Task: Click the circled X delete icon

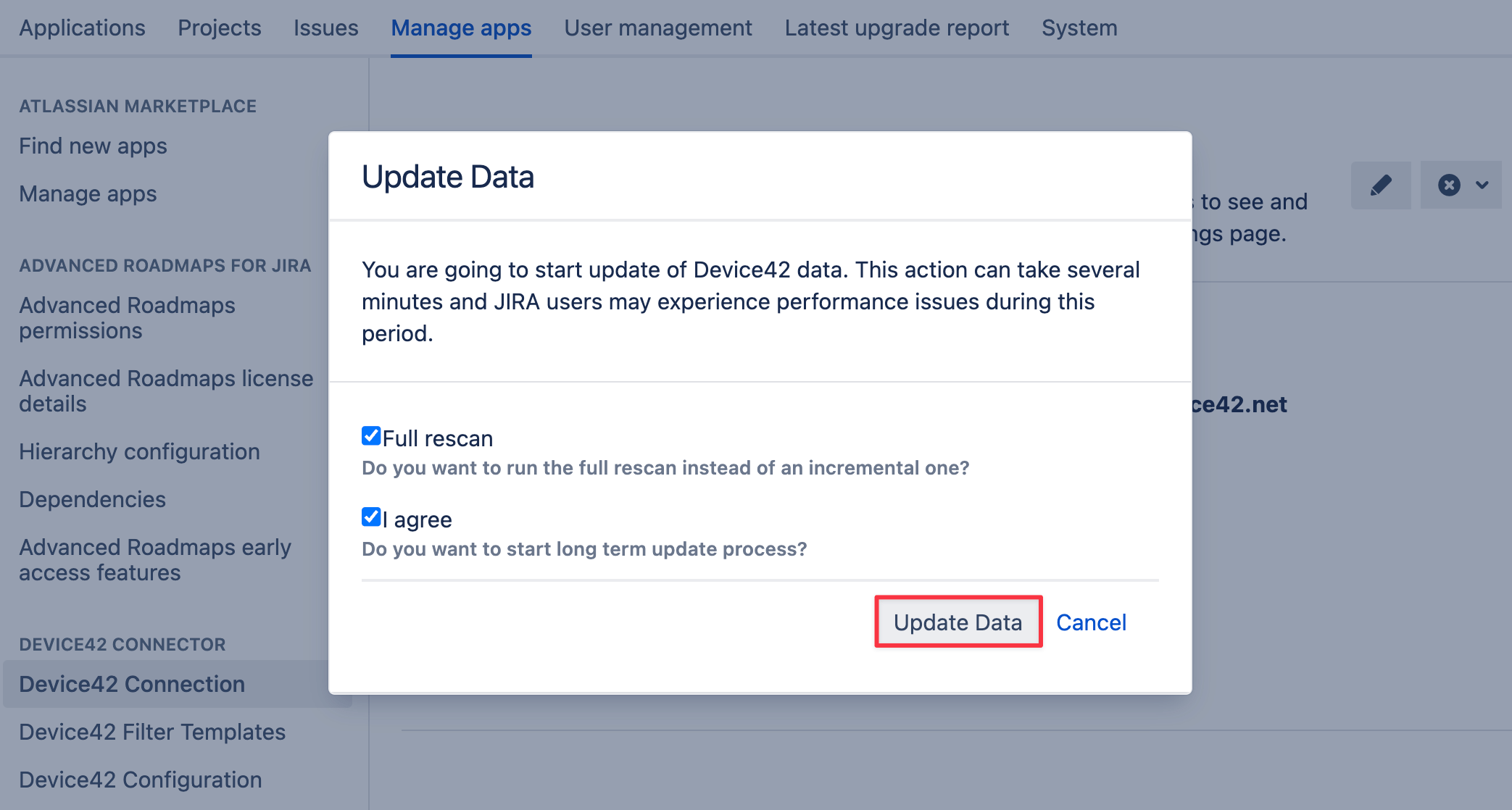Action: pos(1449,185)
